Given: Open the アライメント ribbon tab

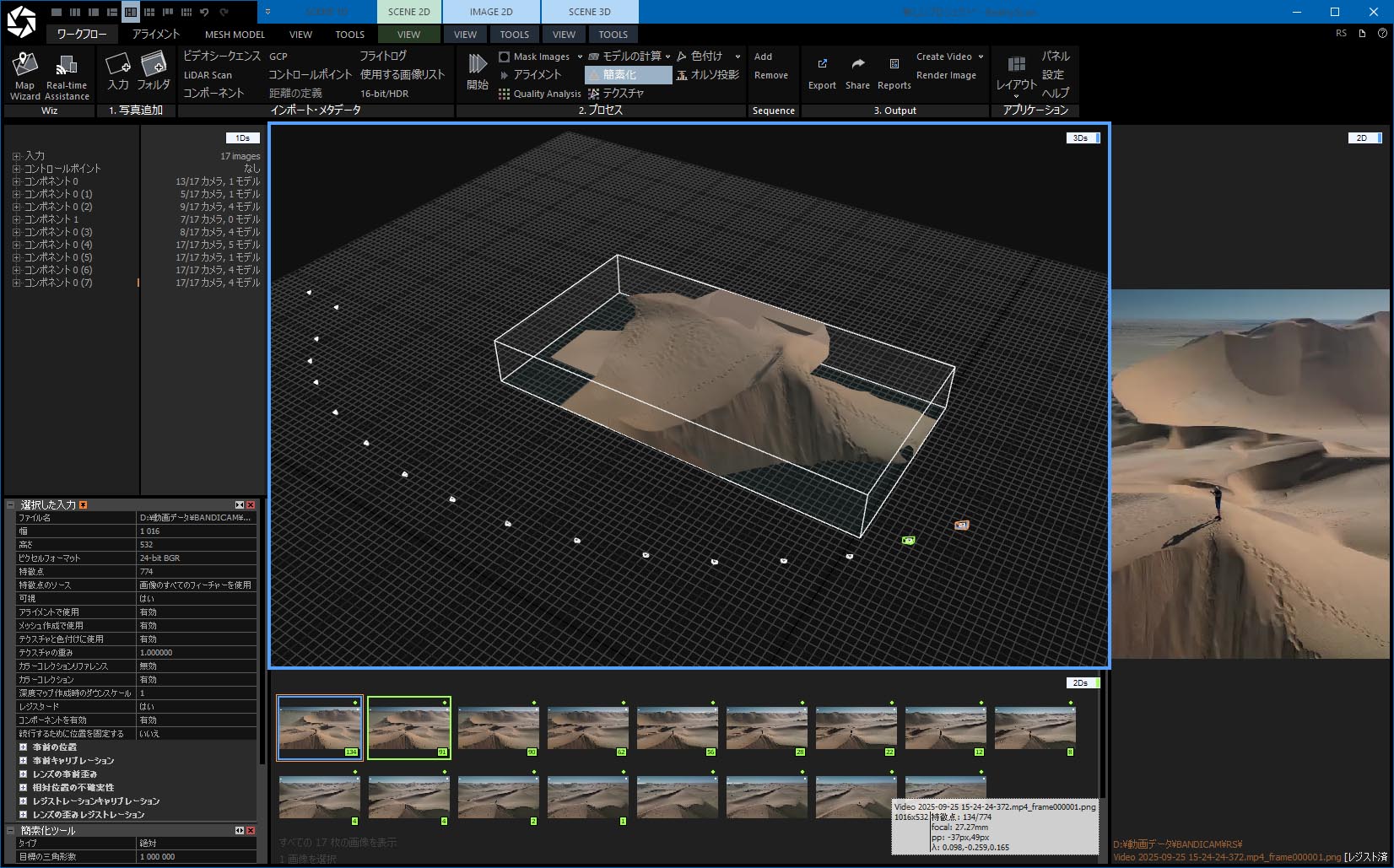Looking at the screenshot, I should pos(155,35).
